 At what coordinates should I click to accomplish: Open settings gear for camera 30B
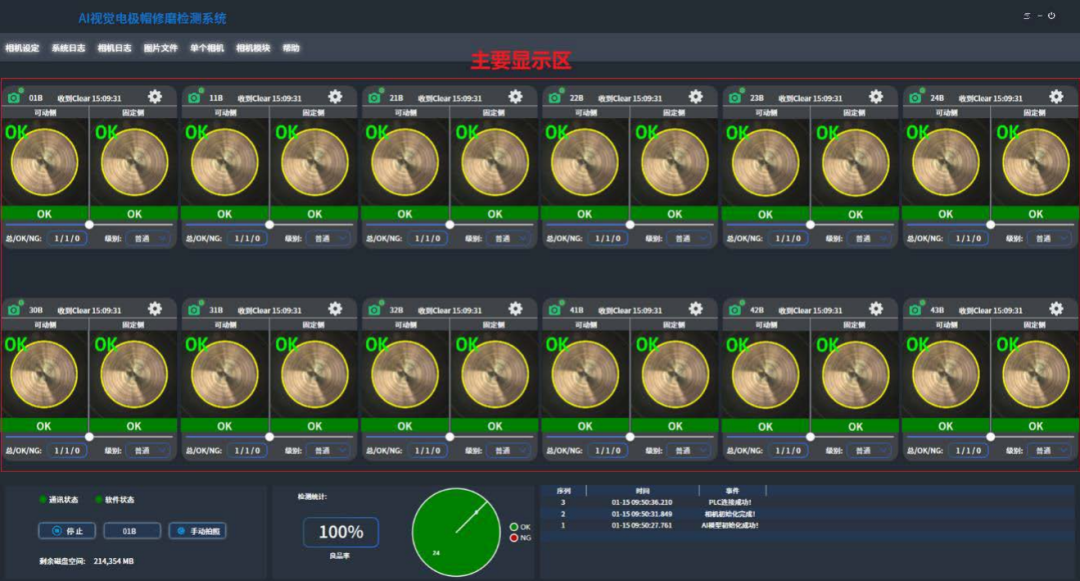[x=155, y=309]
